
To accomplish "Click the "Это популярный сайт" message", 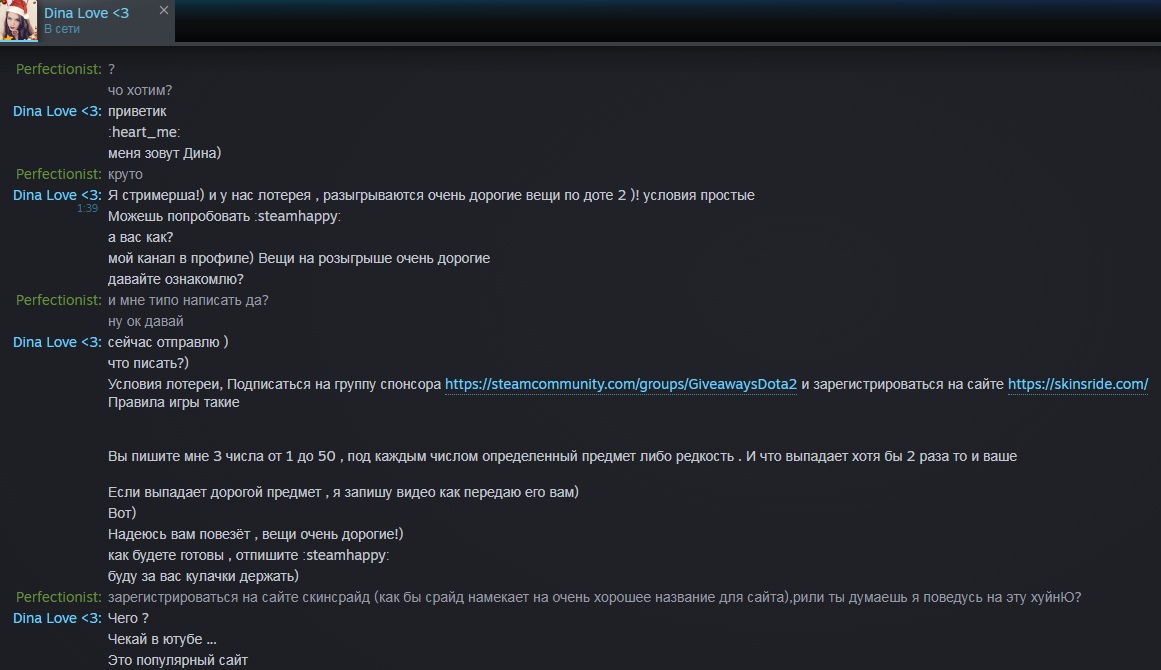I will [177, 660].
